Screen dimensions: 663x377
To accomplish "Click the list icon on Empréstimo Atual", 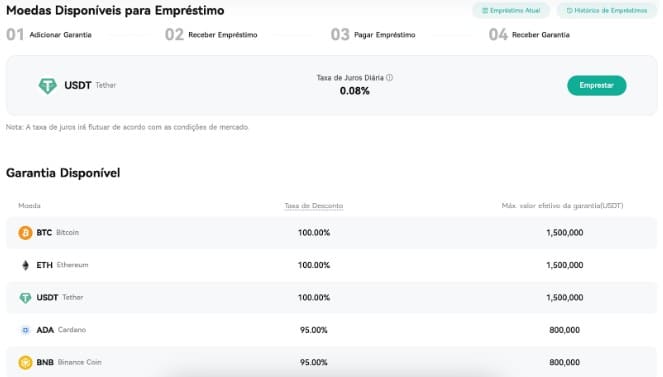I will (485, 11).
